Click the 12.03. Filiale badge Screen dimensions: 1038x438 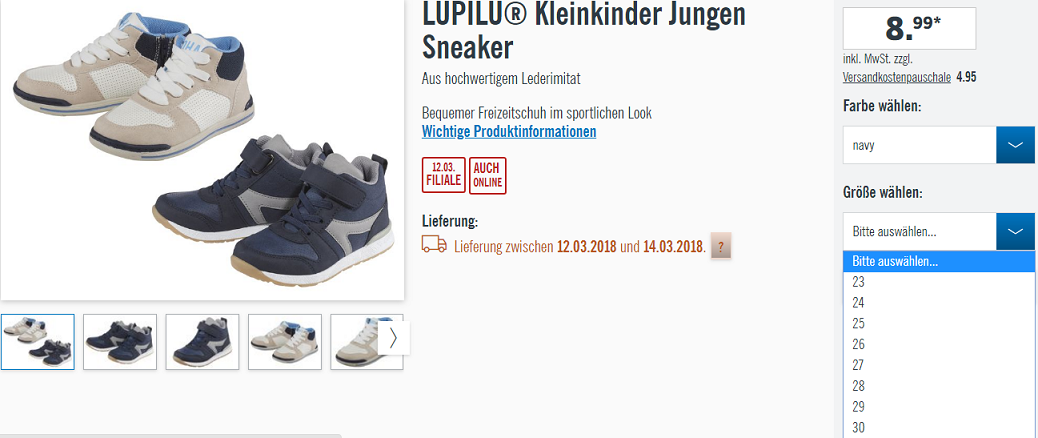444,175
